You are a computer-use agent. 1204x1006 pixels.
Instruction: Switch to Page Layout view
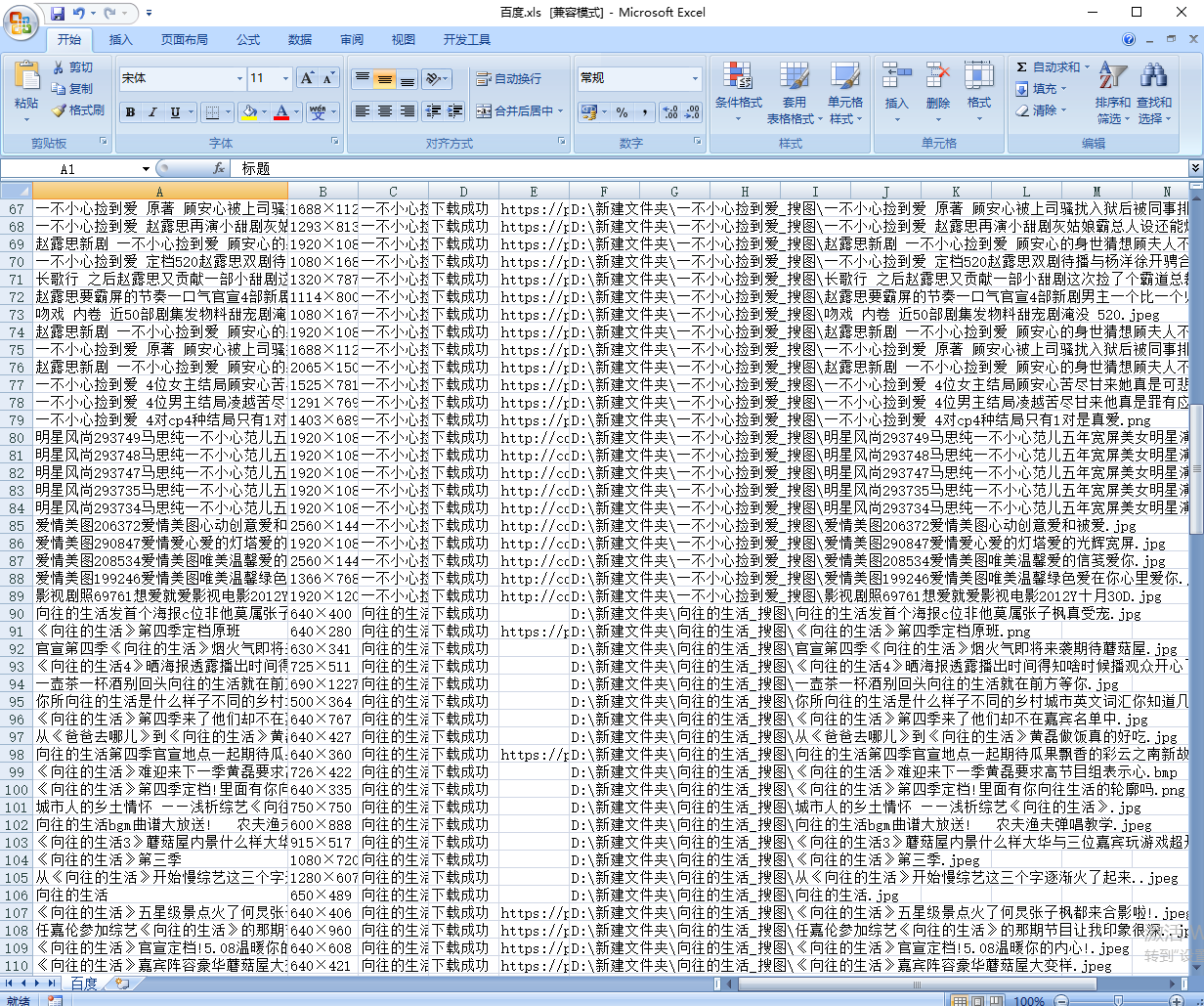tap(977, 1001)
